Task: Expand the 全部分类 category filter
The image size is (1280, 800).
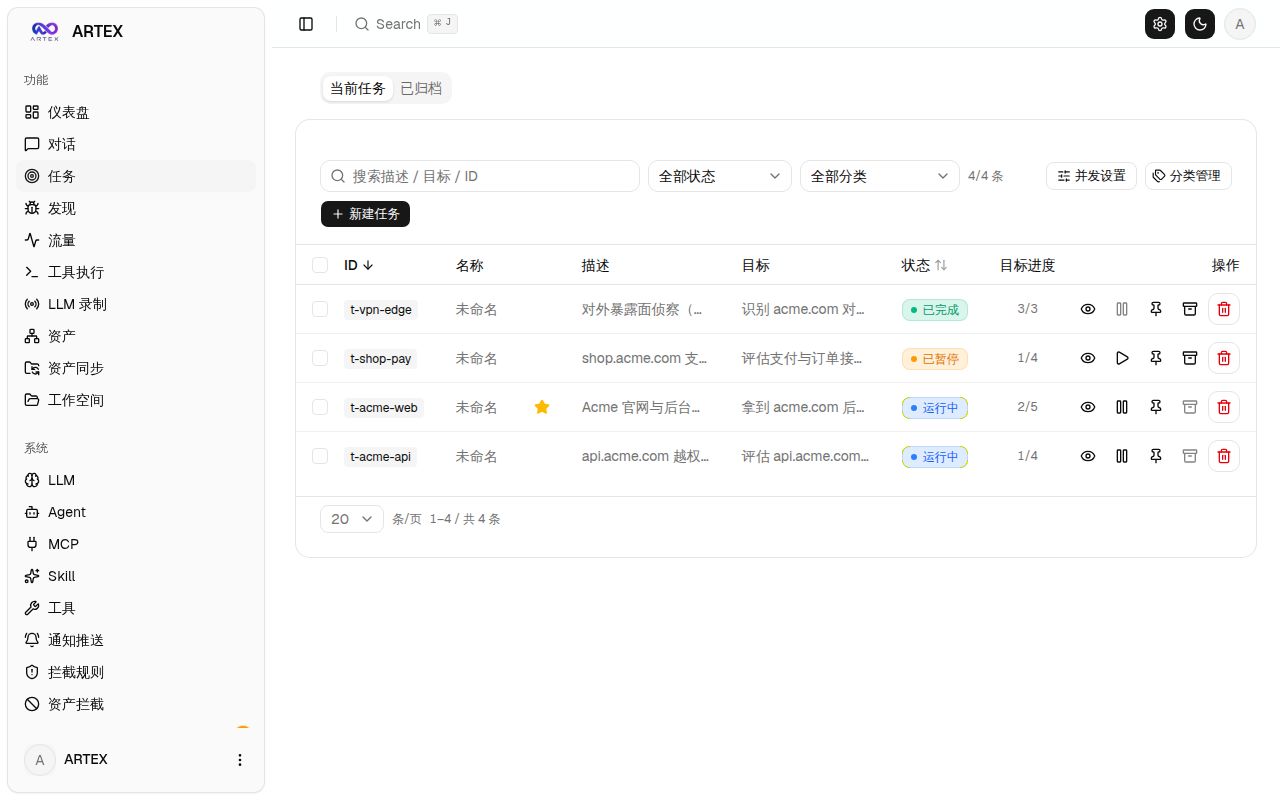Action: pos(880,176)
